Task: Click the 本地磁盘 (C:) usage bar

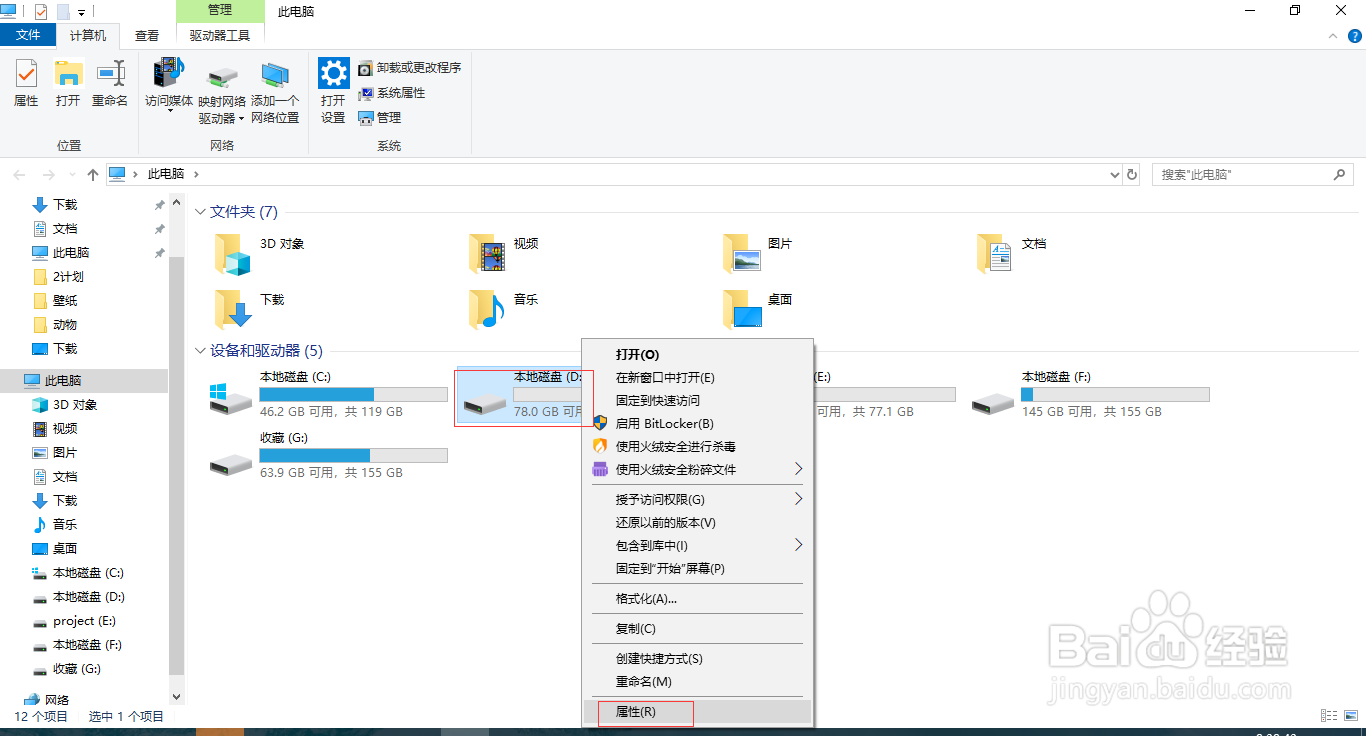Action: (x=353, y=395)
